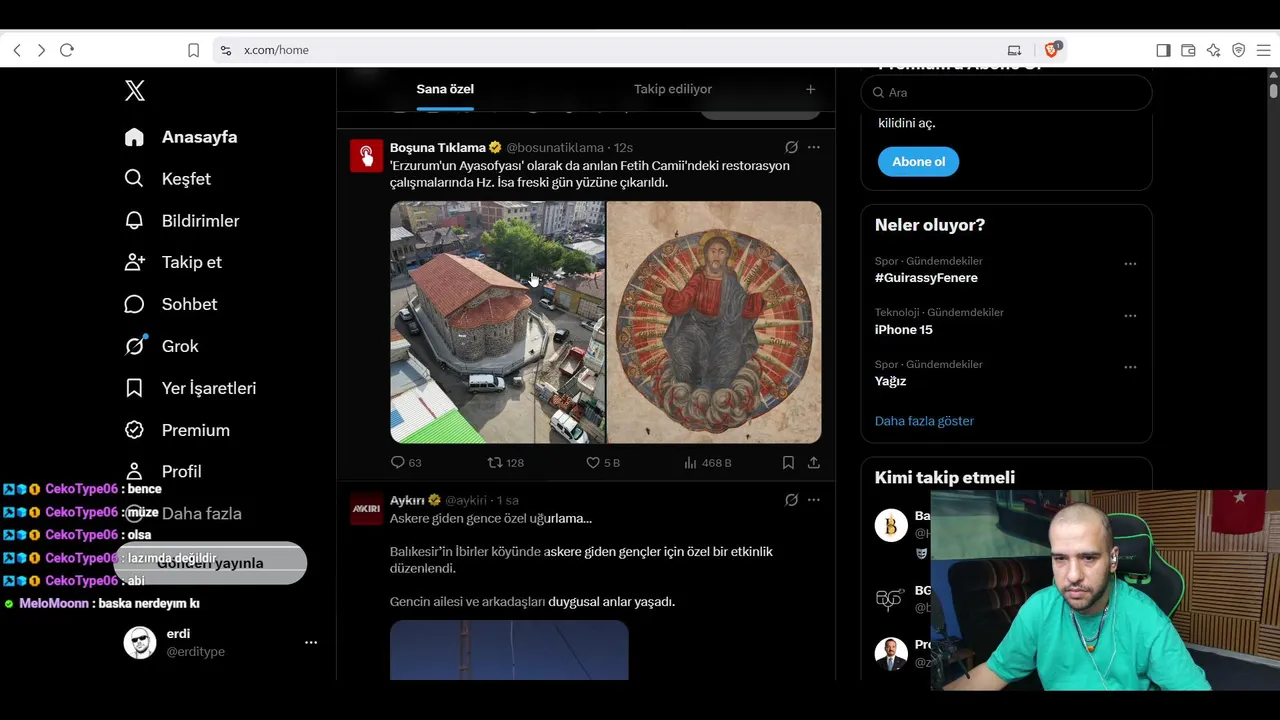Open the iPhone 15 trend
Image resolution: width=1280 pixels, height=720 pixels.
click(x=904, y=330)
